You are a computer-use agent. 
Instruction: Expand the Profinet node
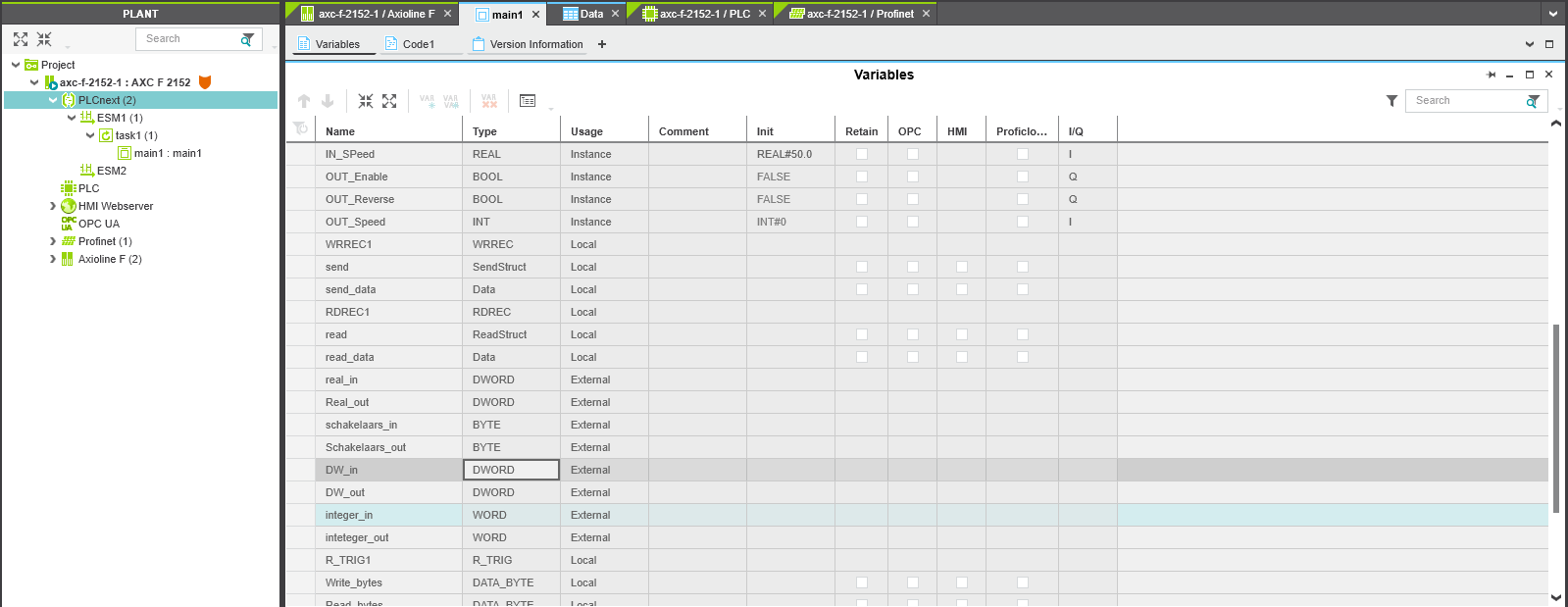[53, 241]
